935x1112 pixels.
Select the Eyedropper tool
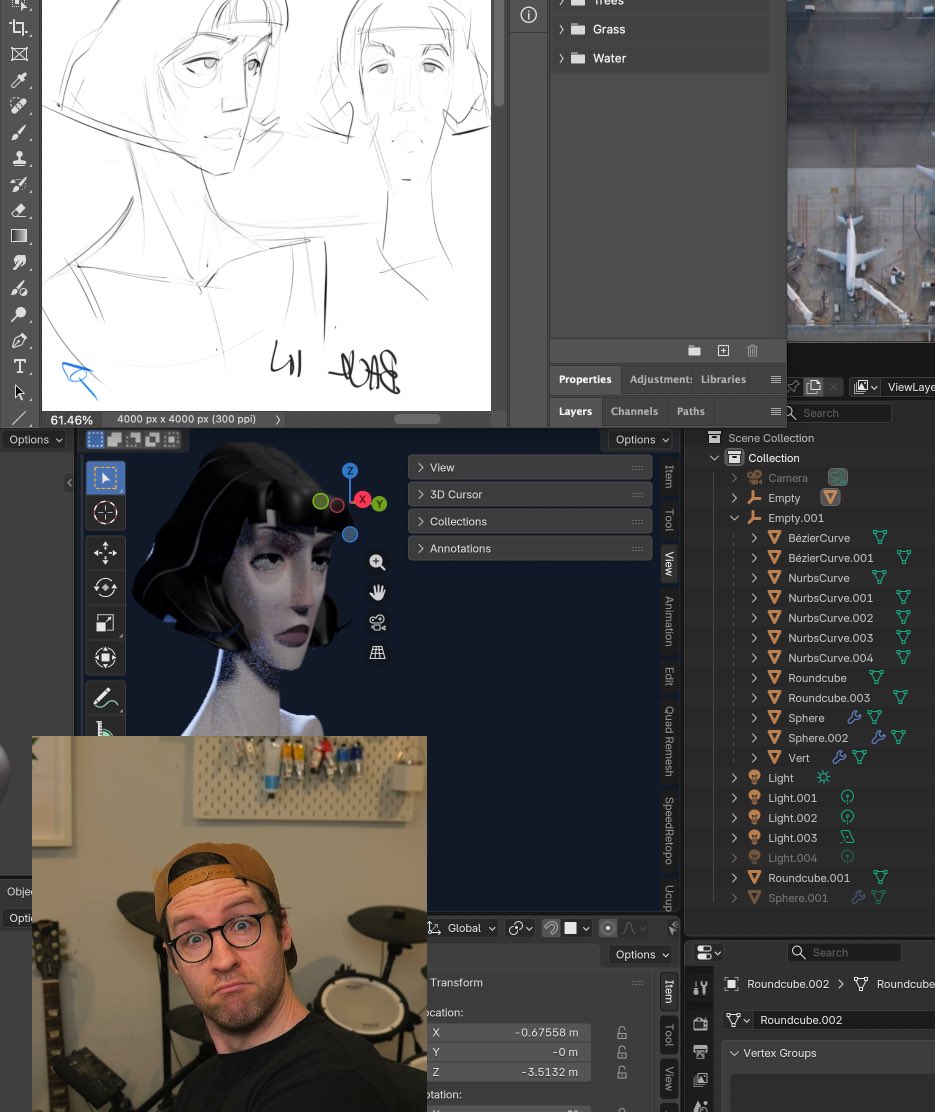tap(19, 81)
